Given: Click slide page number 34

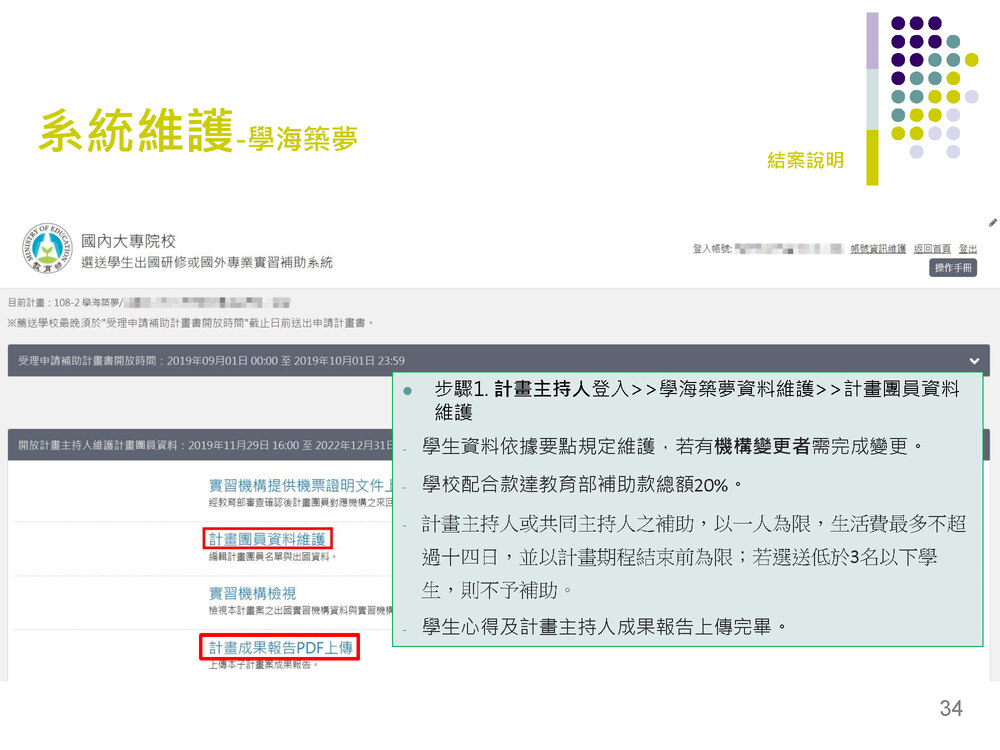Looking at the screenshot, I should 950,708.
